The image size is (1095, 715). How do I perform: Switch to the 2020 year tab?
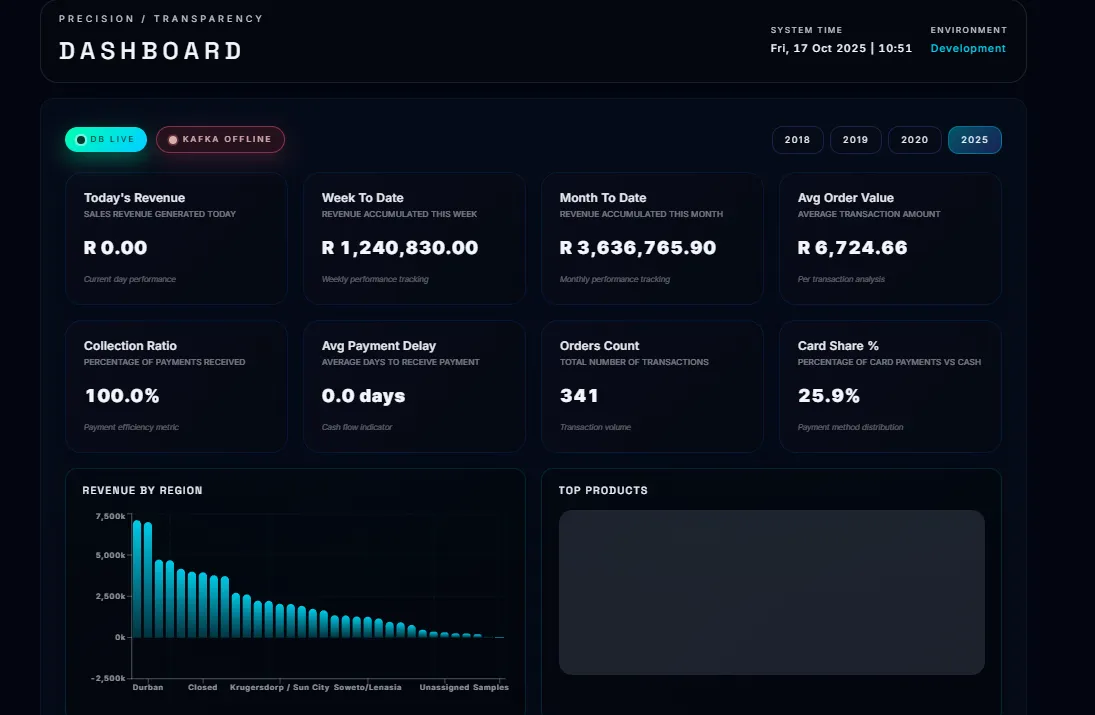[914, 140]
